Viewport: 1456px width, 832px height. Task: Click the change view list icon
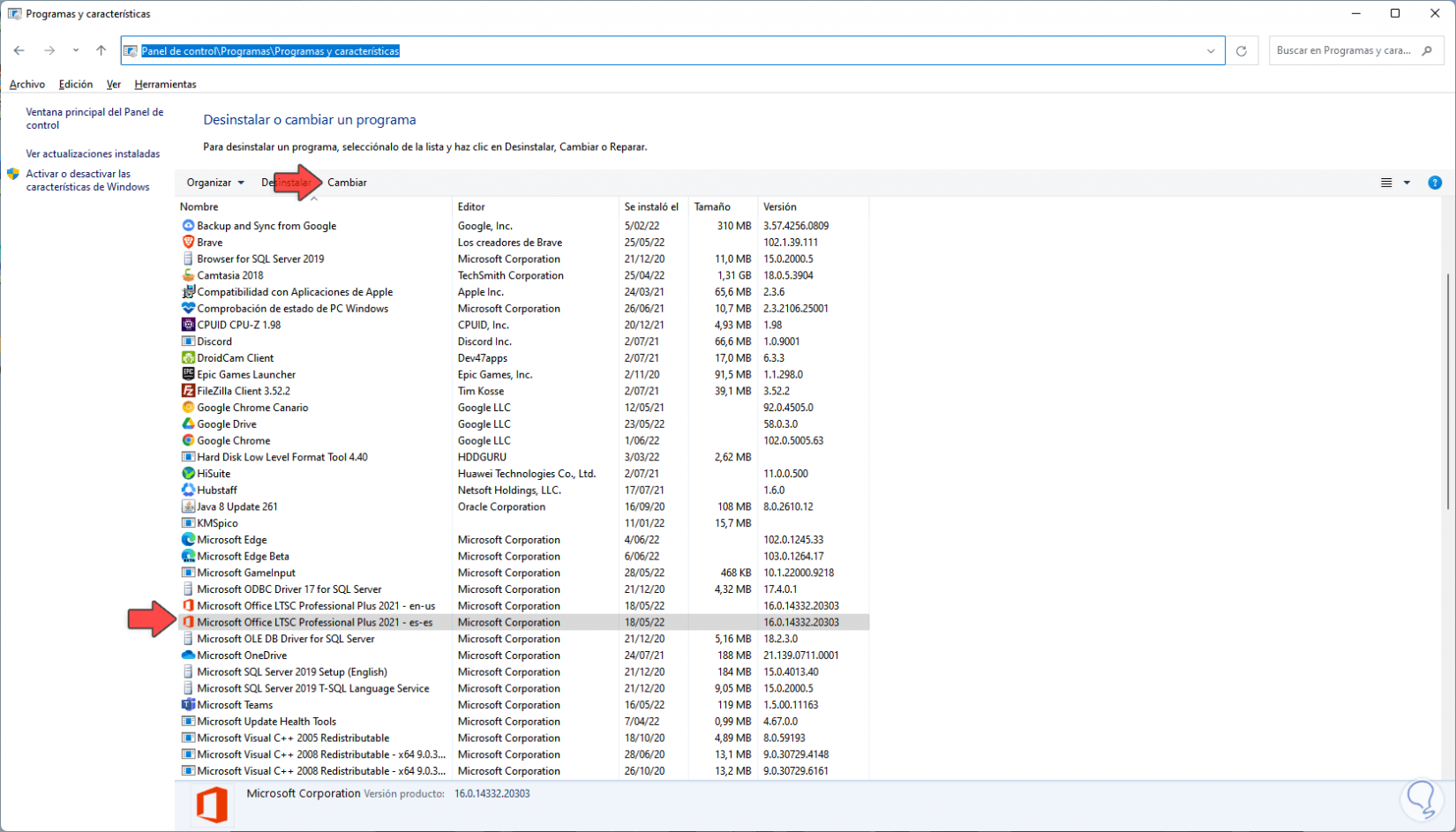[1386, 183]
